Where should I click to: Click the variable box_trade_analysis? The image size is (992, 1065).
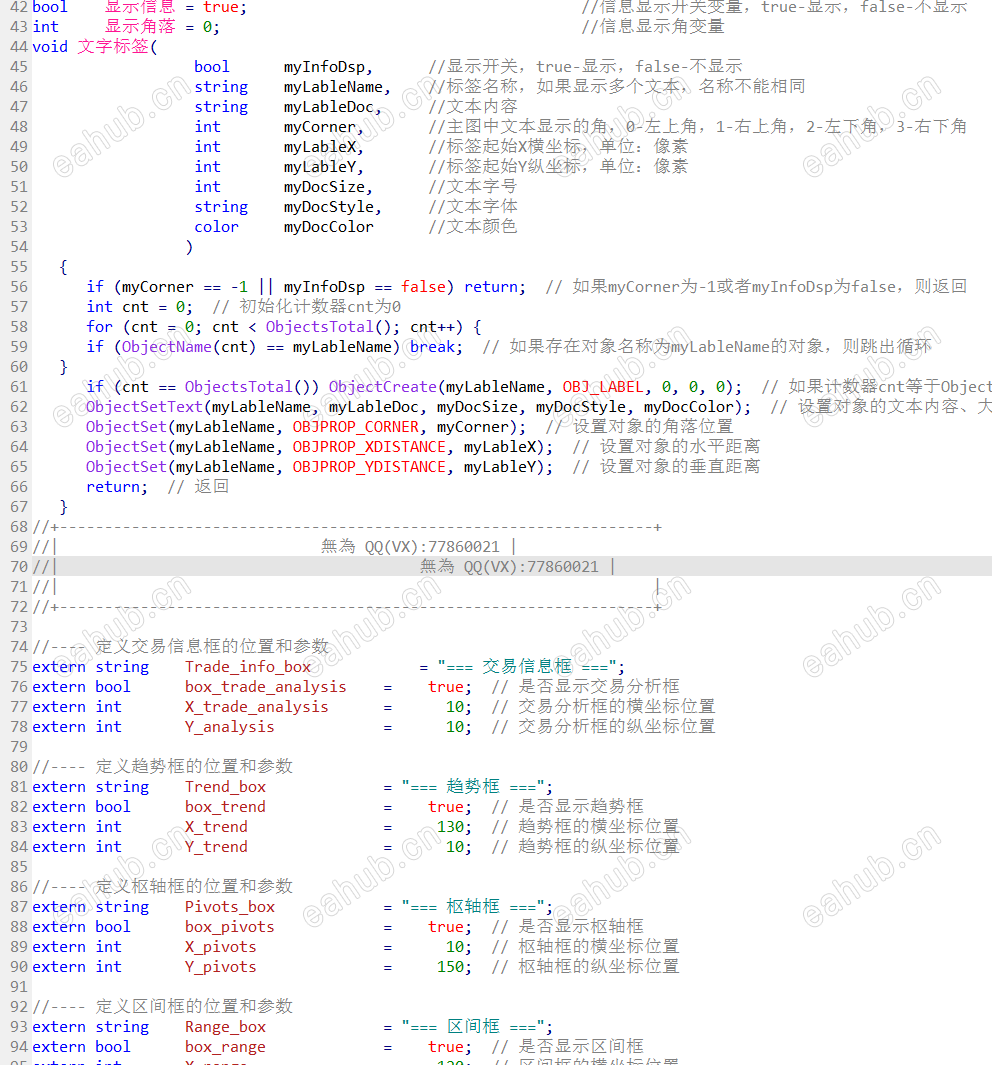click(x=265, y=687)
